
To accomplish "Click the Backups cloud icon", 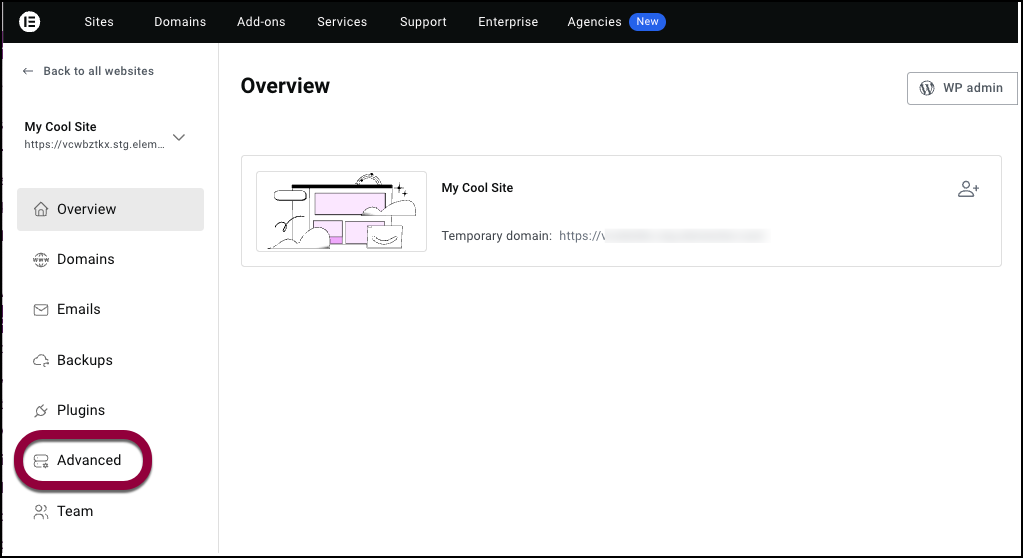I will 41,360.
